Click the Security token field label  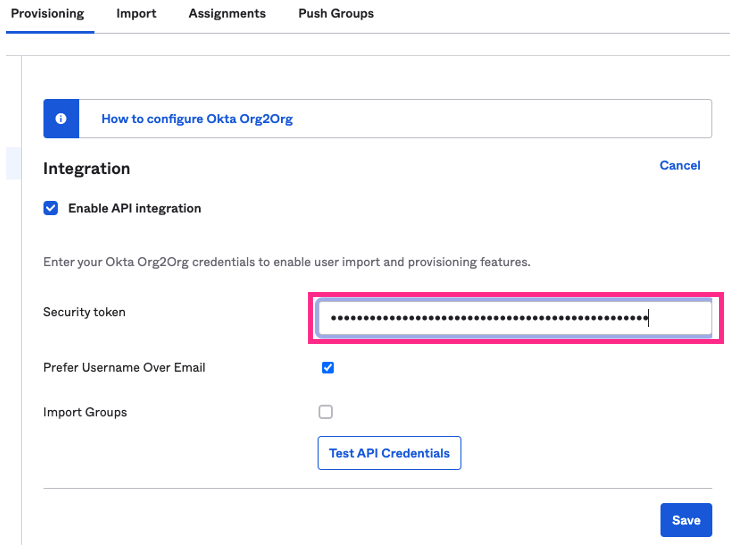[x=84, y=312]
